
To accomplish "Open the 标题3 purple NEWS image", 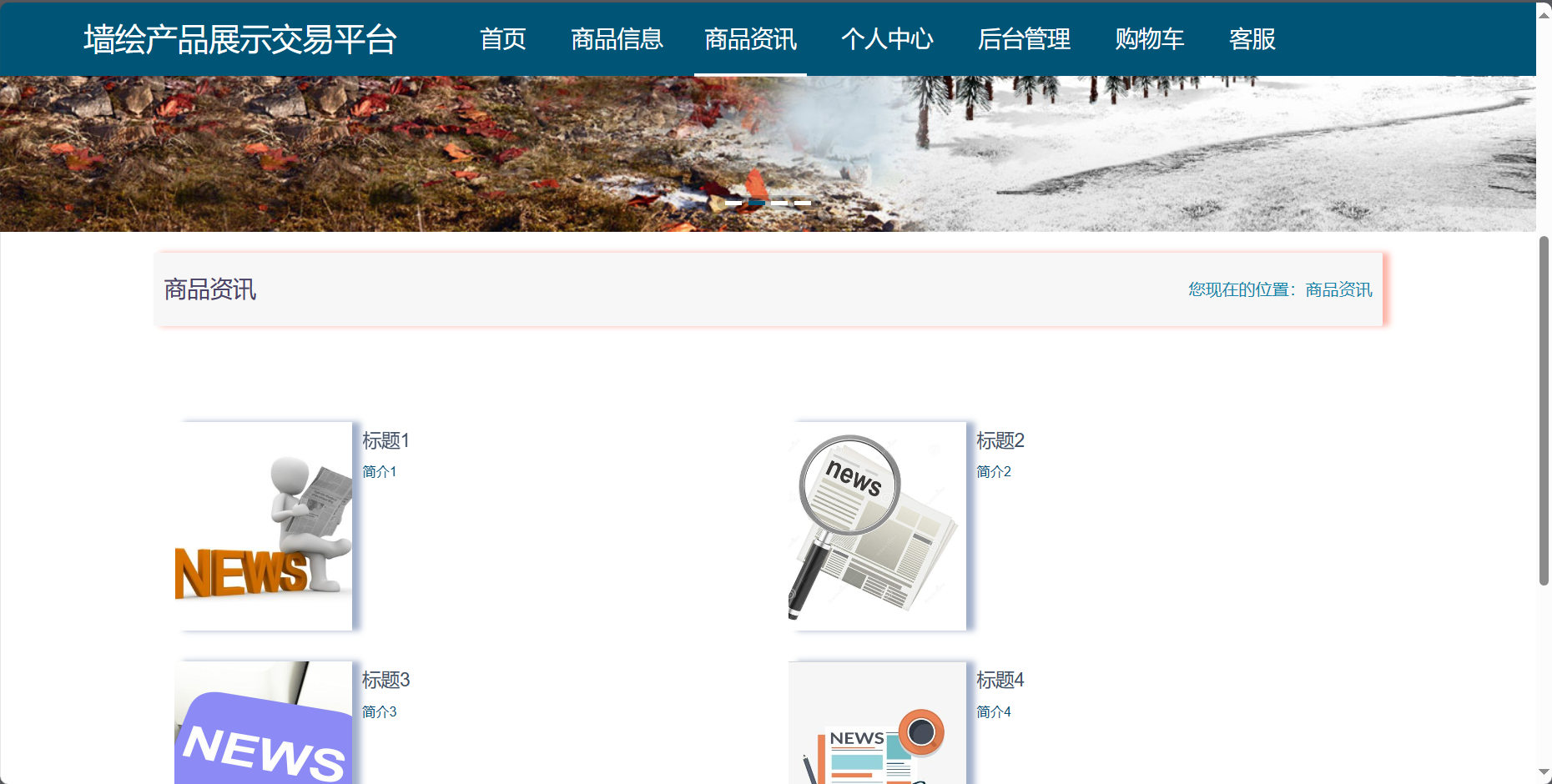I will 264,722.
